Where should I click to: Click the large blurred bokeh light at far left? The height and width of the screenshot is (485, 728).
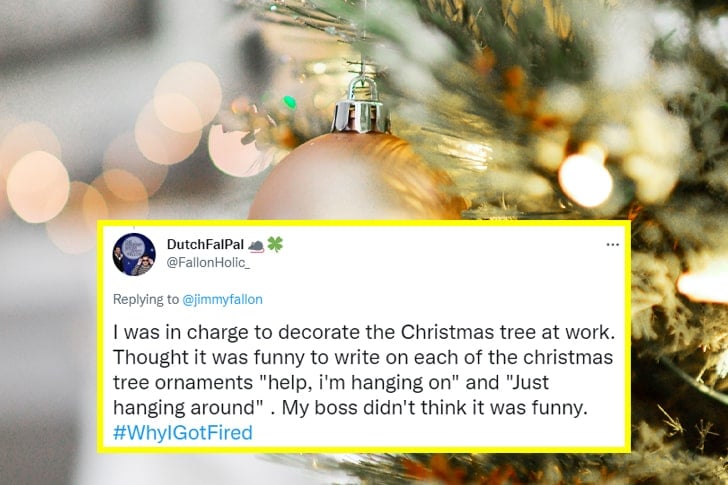coord(38,186)
